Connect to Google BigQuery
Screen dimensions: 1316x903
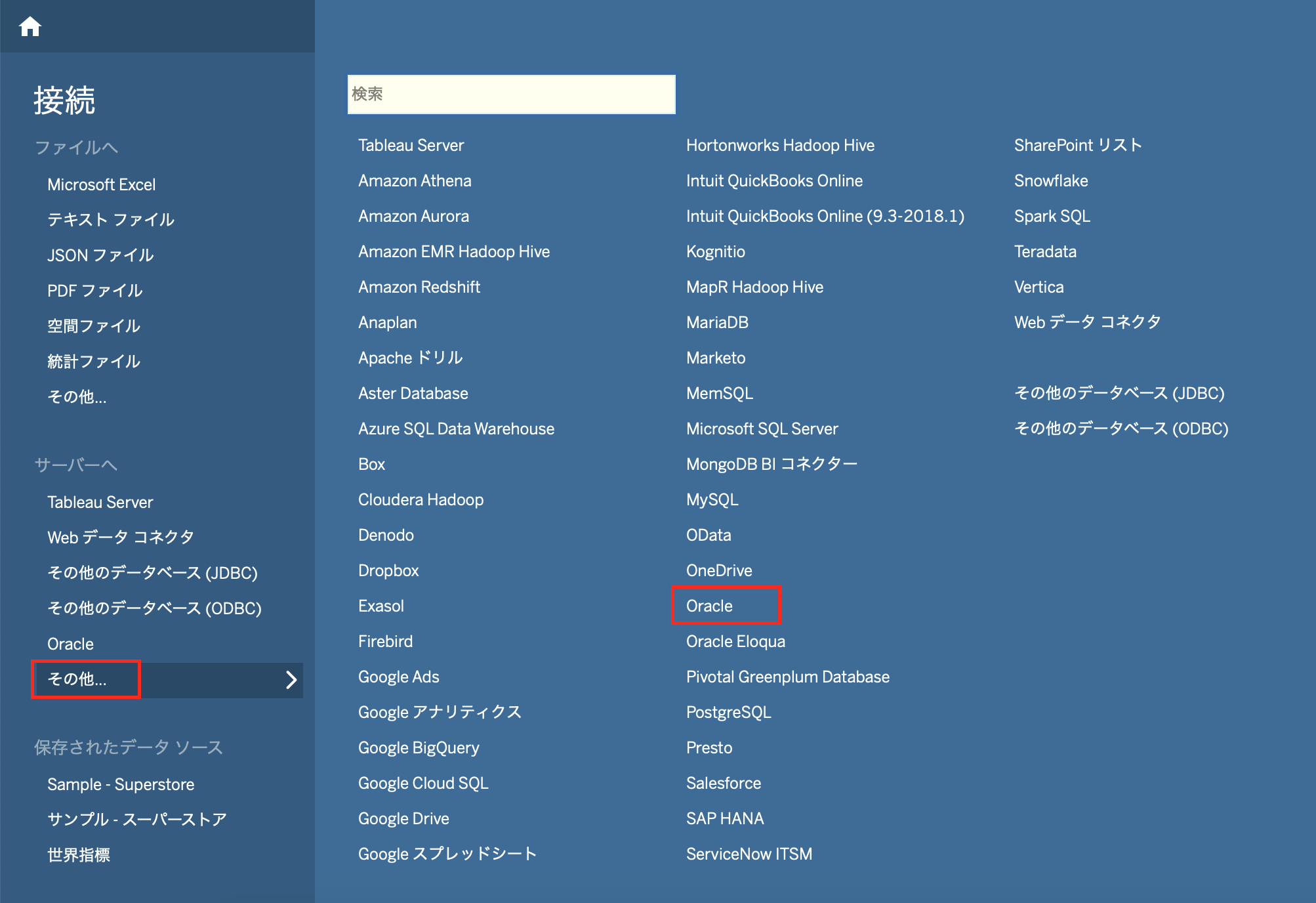click(x=418, y=748)
